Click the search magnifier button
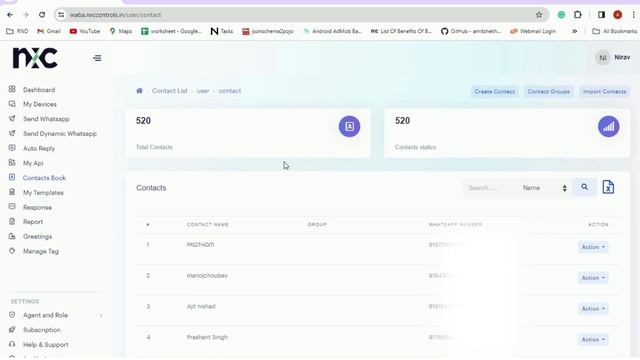This screenshot has height=360, width=640. coord(584,187)
